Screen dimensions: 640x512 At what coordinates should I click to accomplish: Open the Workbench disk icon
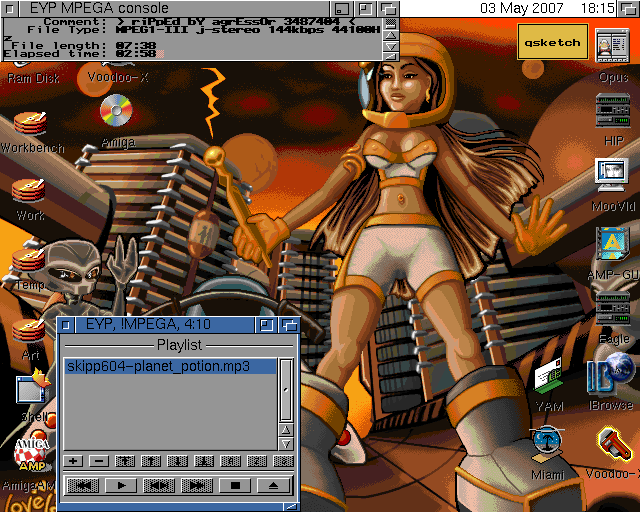[x=31, y=123]
